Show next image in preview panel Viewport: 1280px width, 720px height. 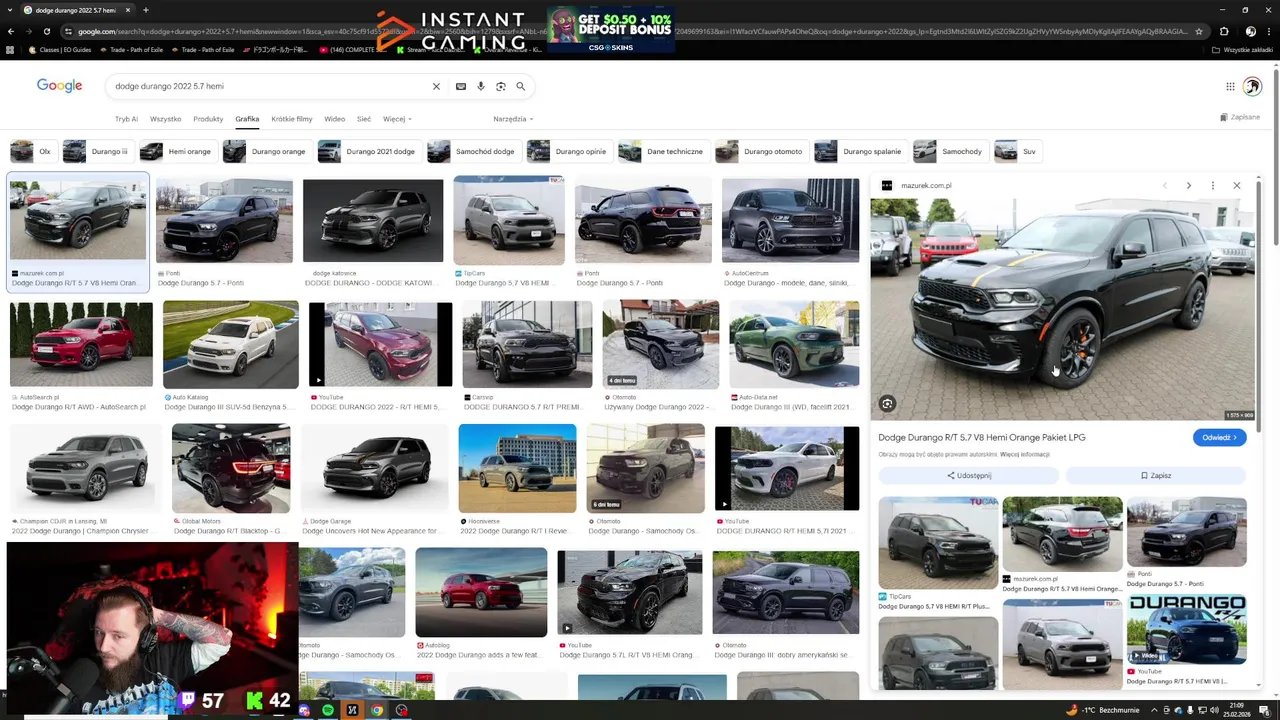click(x=1188, y=185)
